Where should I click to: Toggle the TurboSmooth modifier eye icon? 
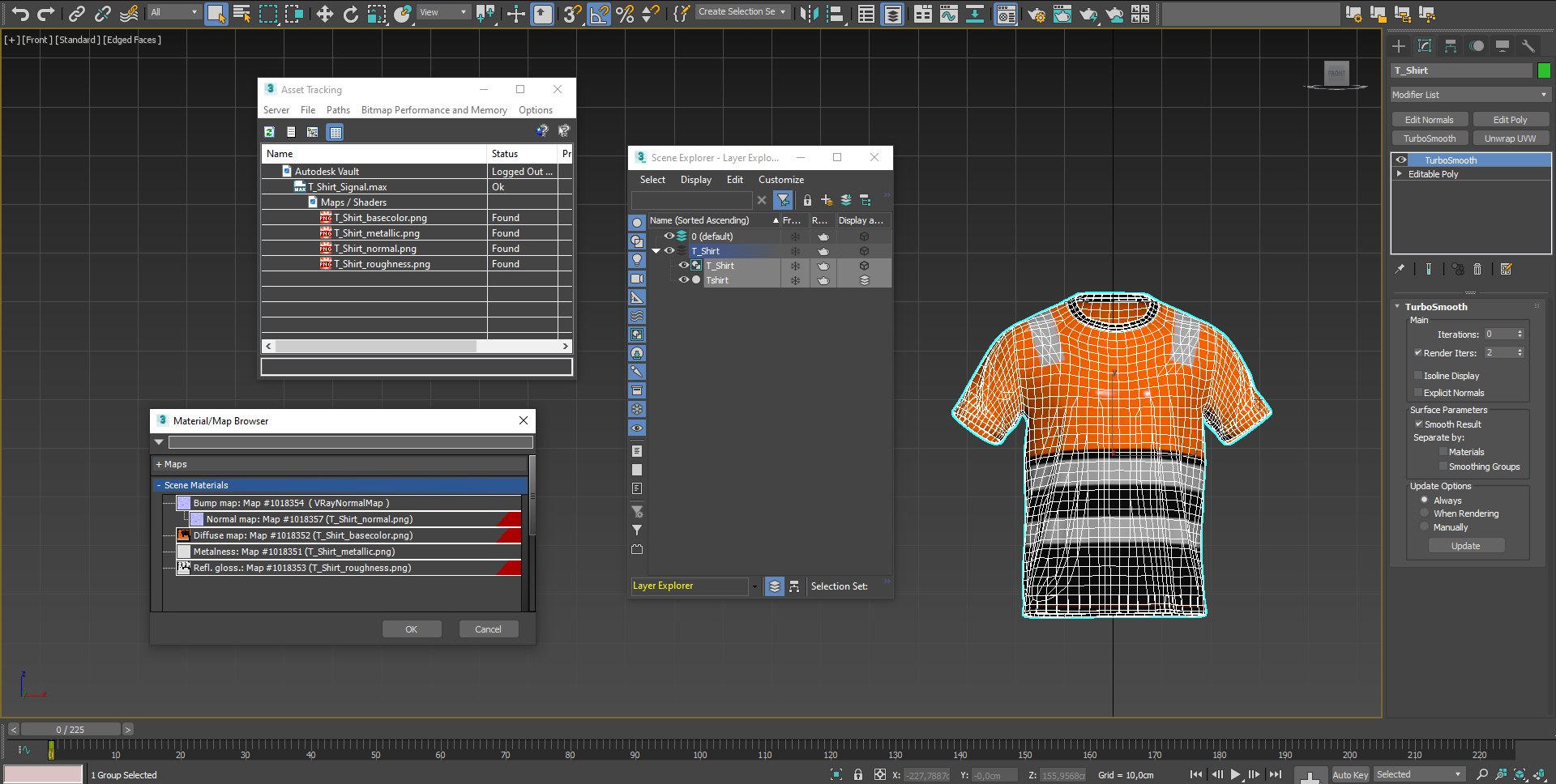click(1400, 160)
